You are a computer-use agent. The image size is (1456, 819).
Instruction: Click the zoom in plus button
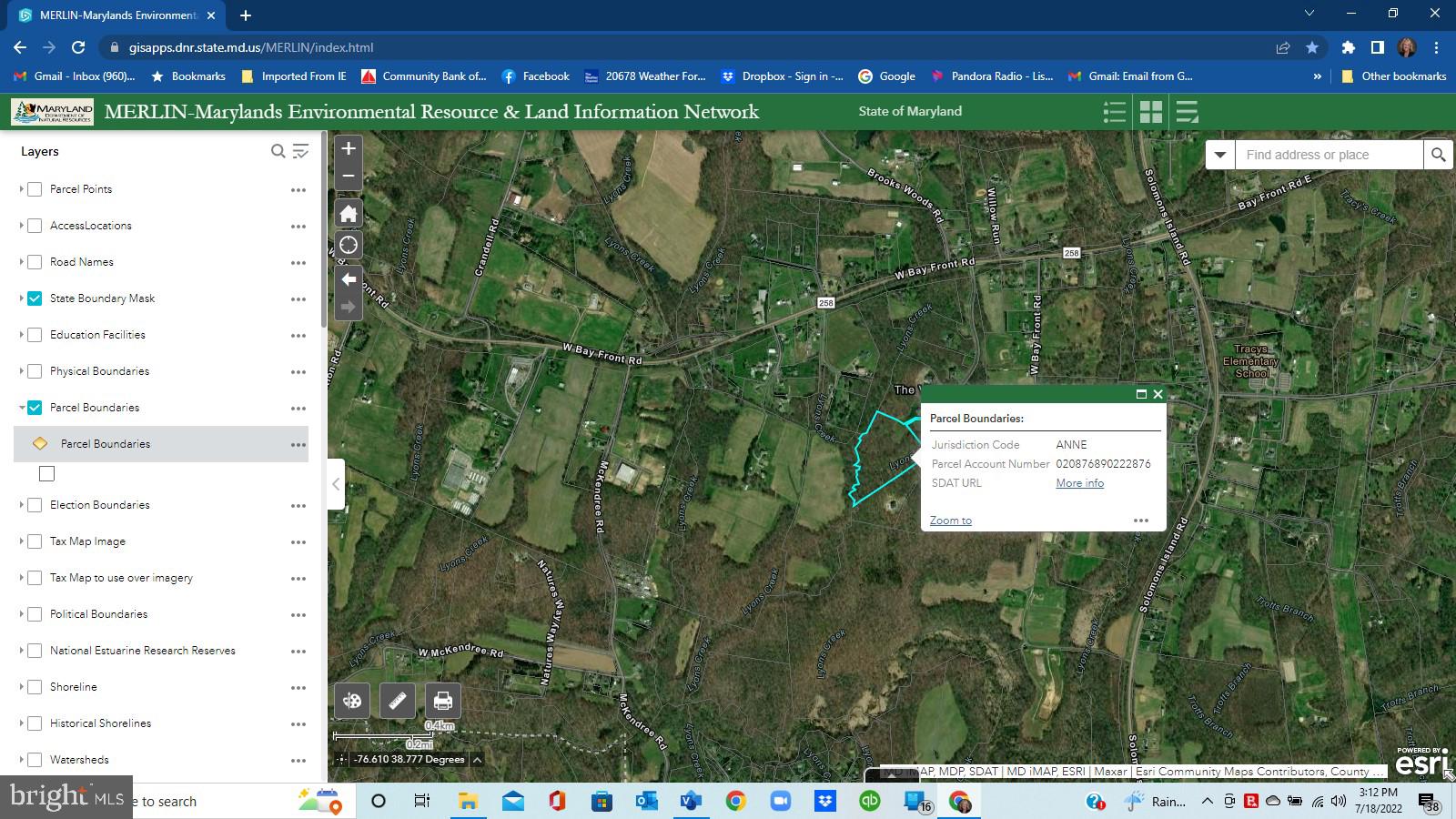pos(349,148)
